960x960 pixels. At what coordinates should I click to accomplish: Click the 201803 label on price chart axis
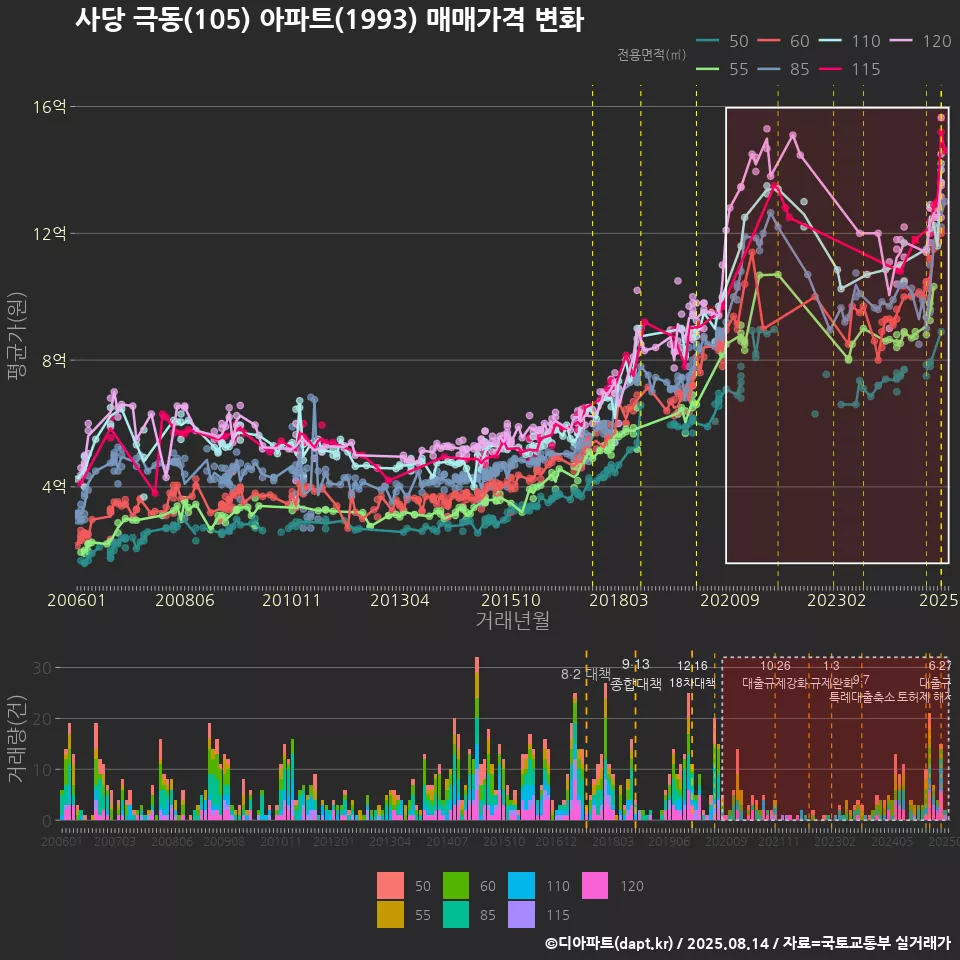click(618, 600)
